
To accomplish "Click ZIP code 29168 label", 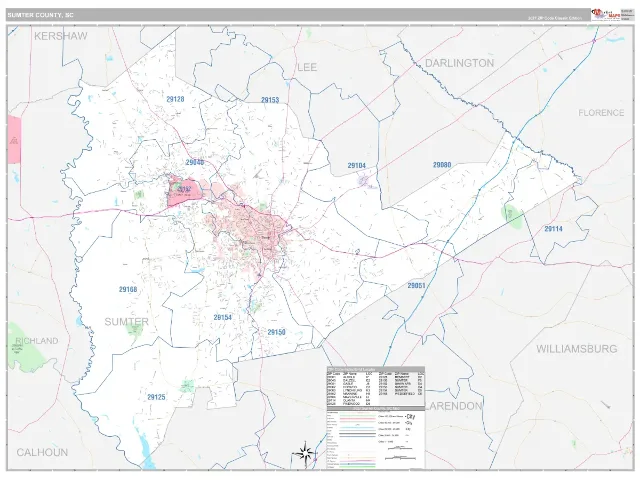I will coord(128,289).
